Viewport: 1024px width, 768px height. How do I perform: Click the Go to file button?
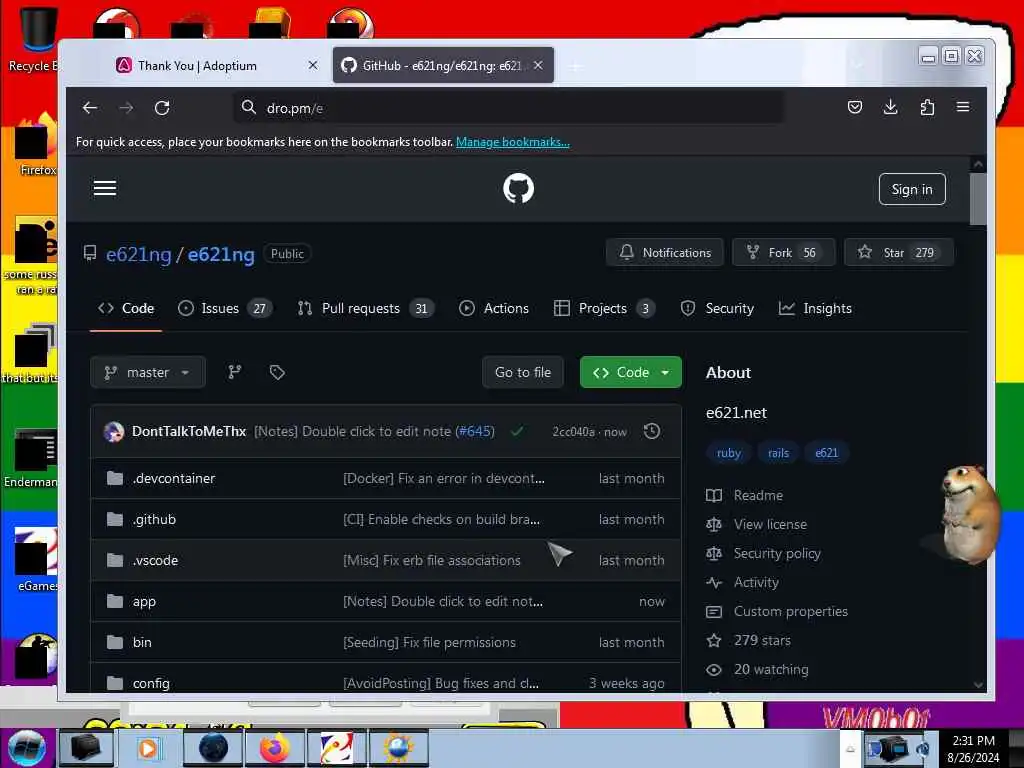522,372
